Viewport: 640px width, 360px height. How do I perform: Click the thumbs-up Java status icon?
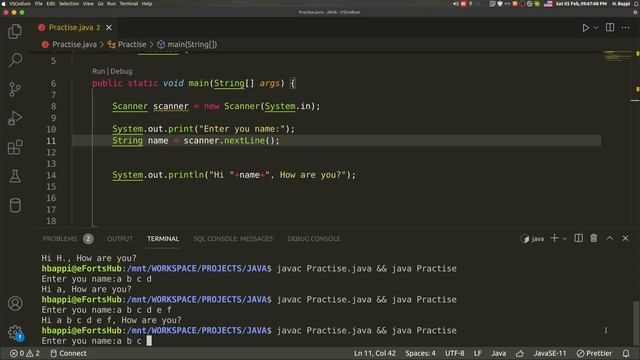(520, 353)
